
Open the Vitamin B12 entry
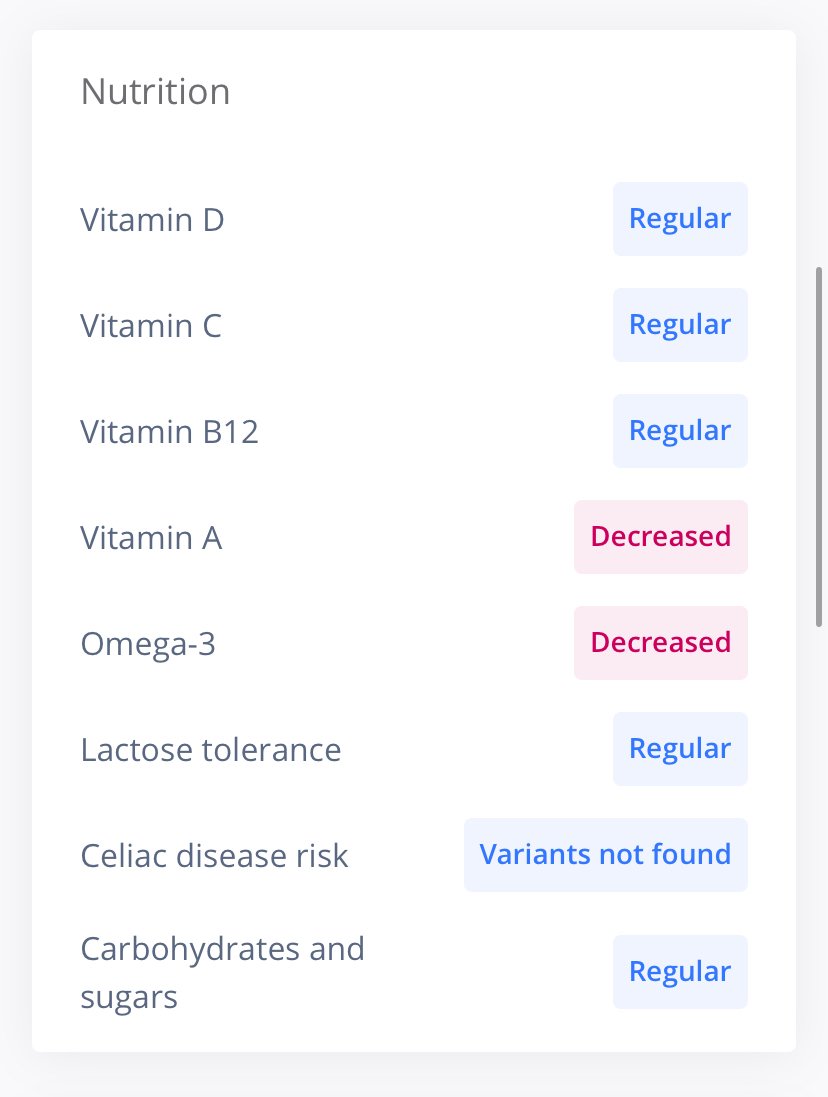pyautogui.click(x=413, y=431)
